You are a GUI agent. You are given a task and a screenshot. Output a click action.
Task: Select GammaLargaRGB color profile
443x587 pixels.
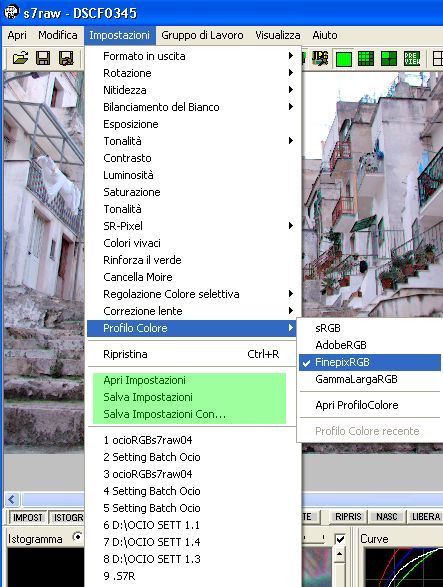(x=370, y=379)
